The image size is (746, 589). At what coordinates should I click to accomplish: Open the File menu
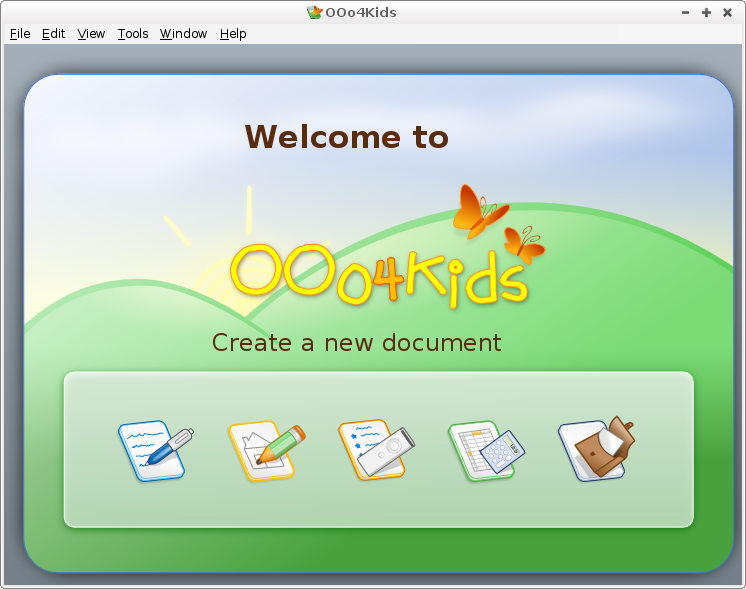pyautogui.click(x=20, y=34)
